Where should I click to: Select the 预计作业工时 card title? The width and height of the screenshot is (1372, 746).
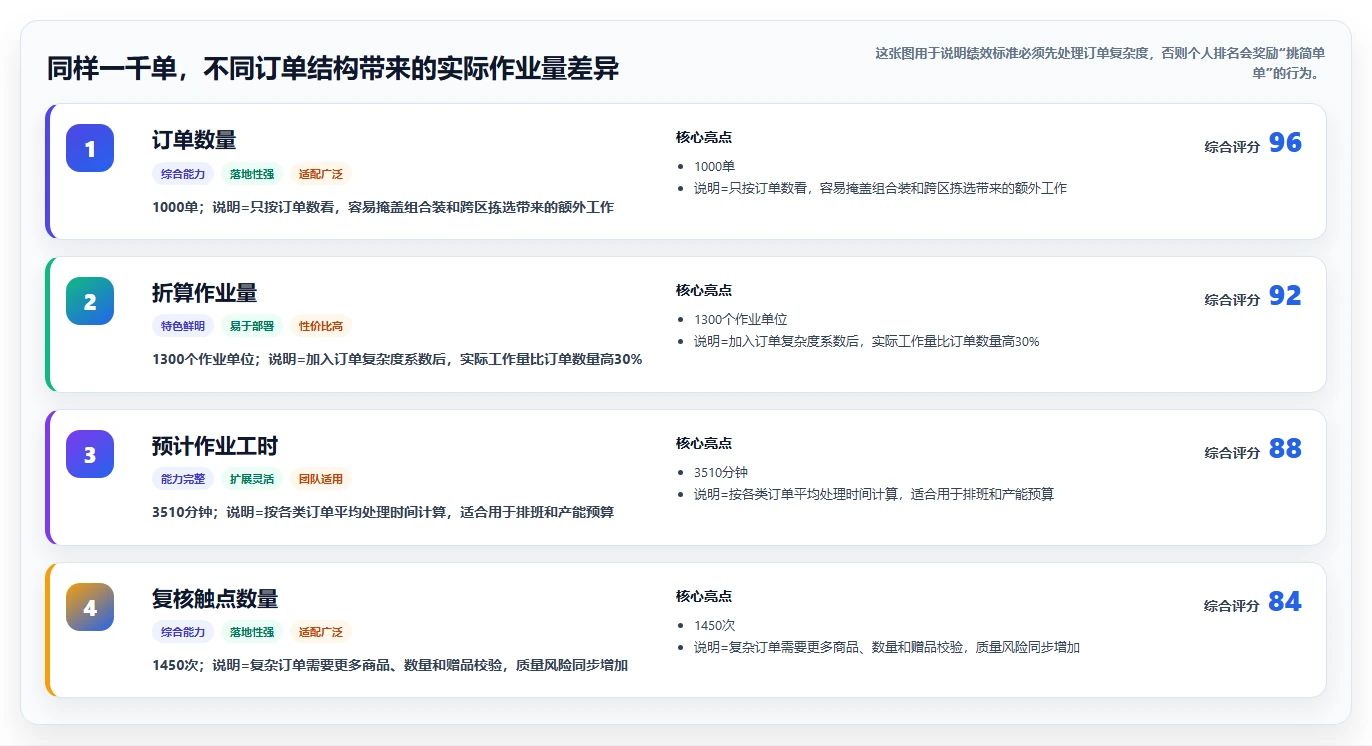click(215, 446)
